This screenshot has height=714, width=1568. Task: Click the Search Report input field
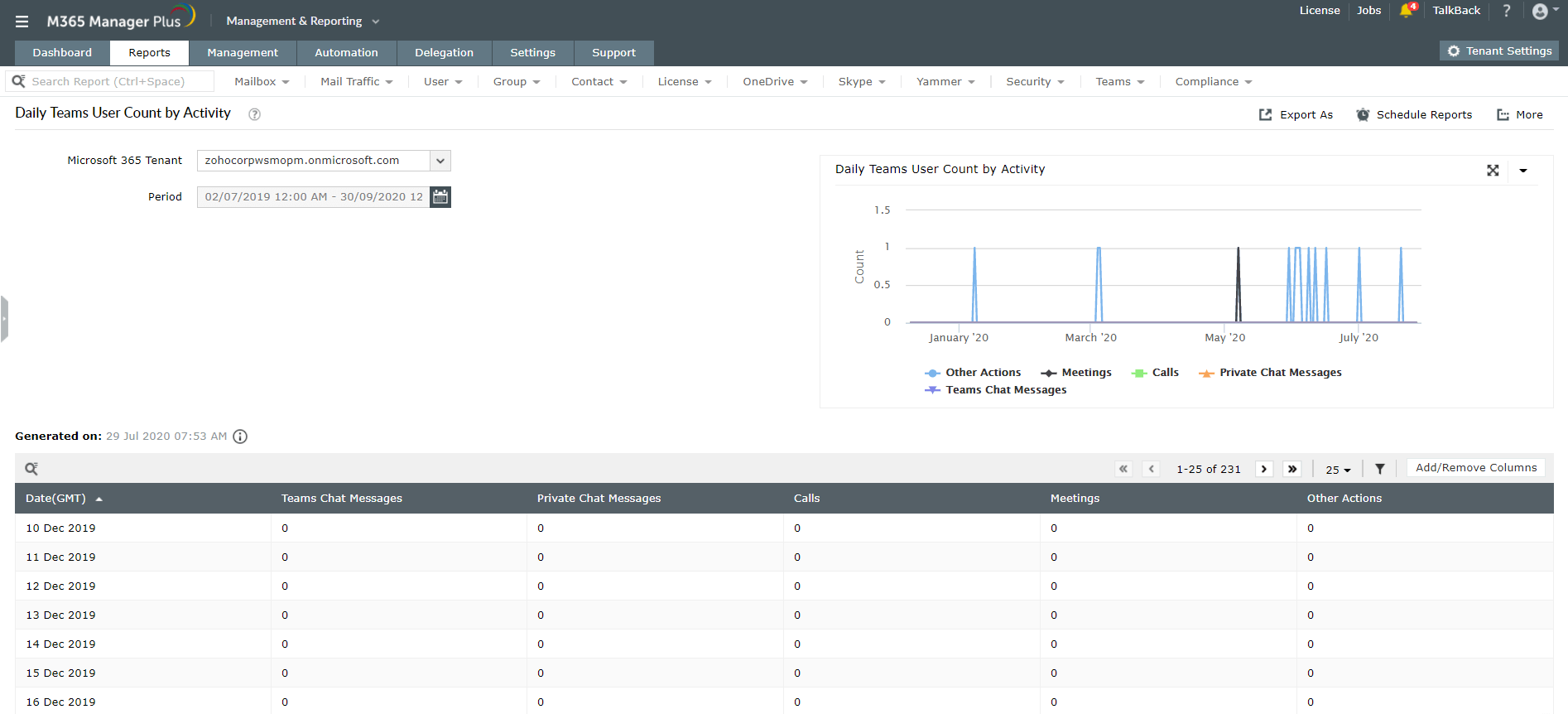tap(116, 82)
